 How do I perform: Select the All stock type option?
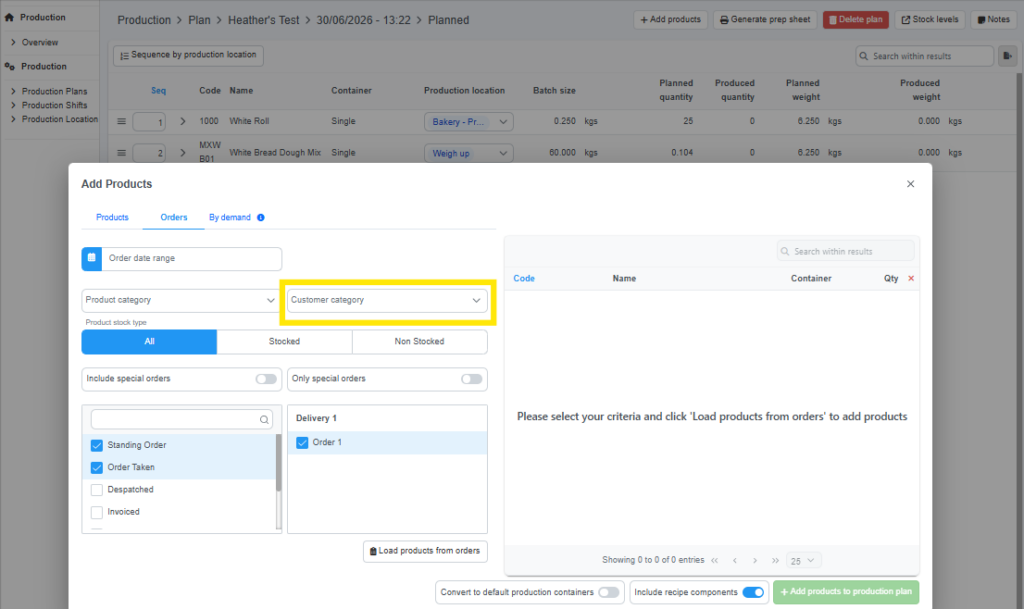pos(149,342)
